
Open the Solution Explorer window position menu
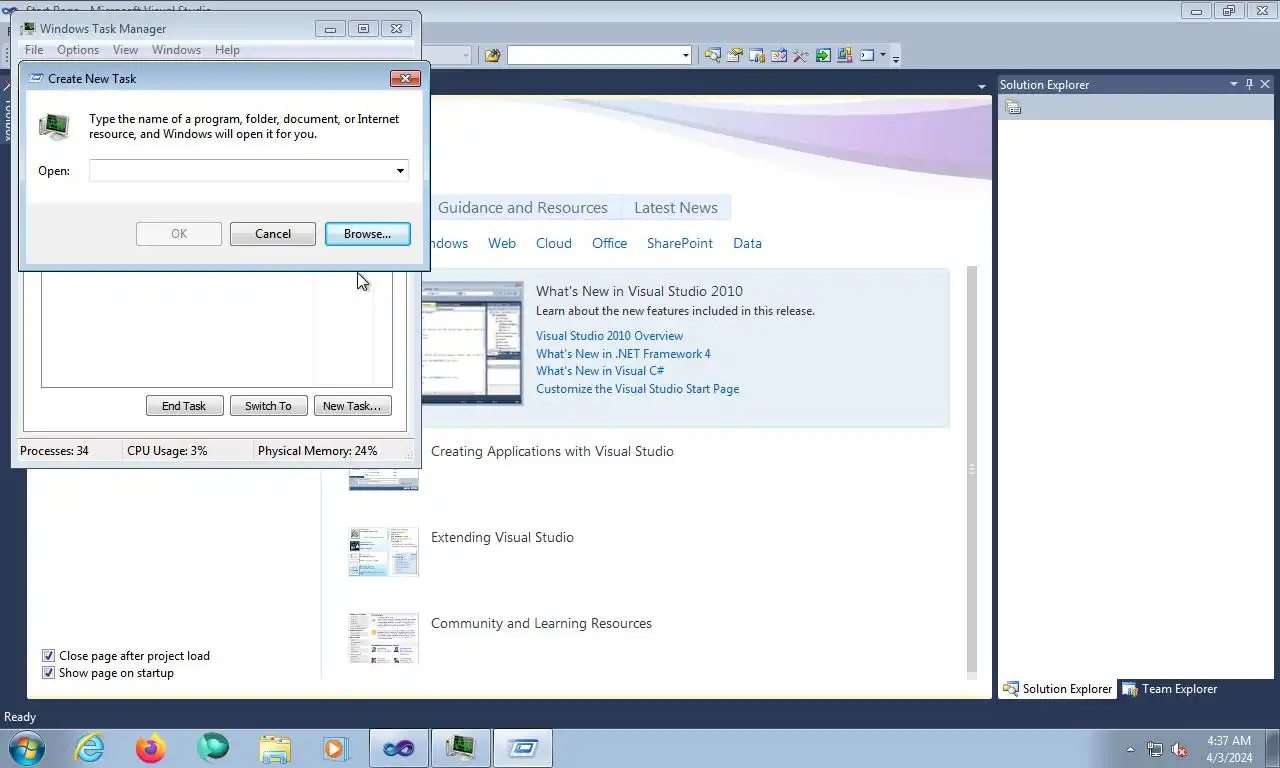(x=1234, y=85)
